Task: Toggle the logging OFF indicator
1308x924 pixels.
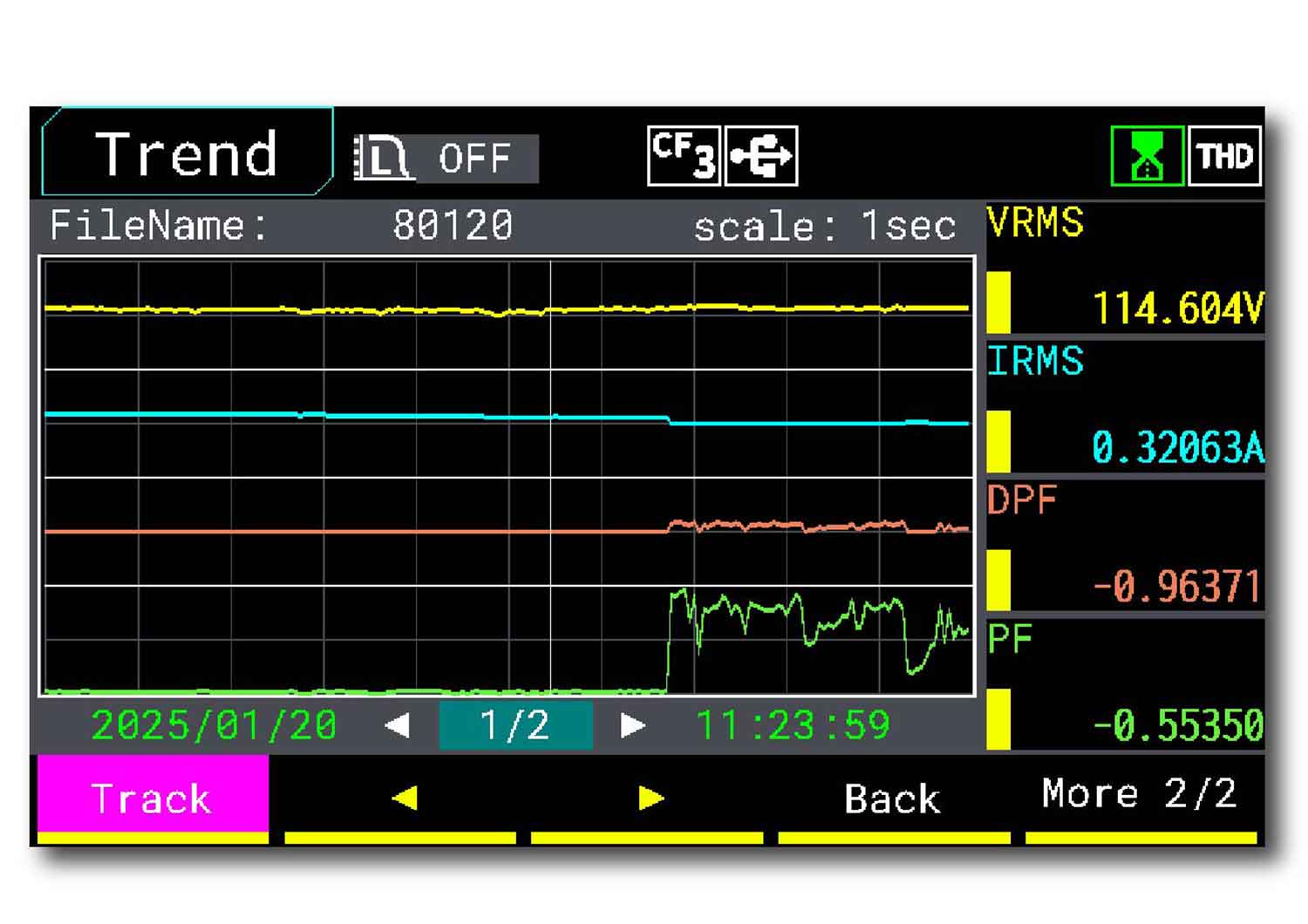Action: [475, 159]
